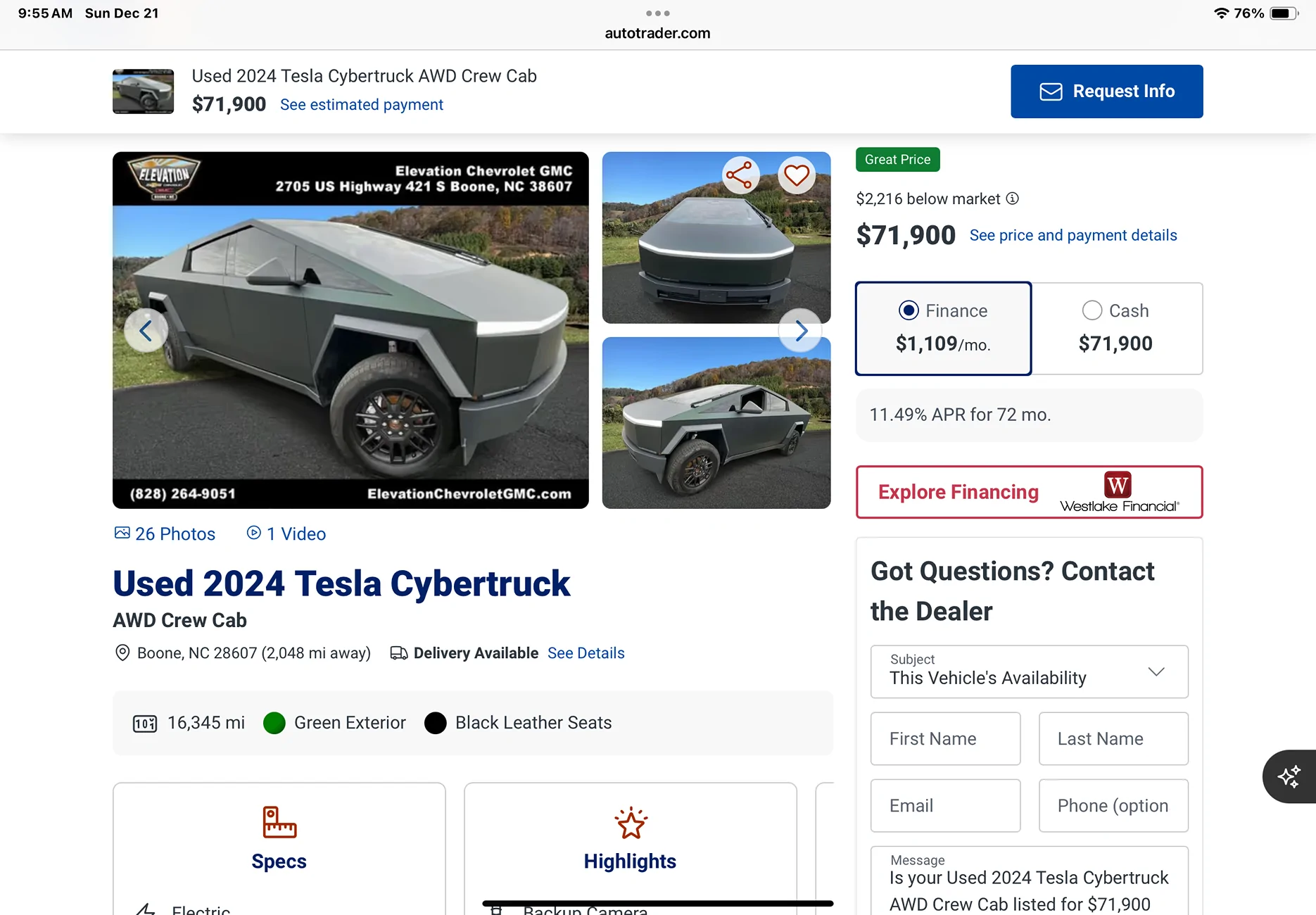Watch the 1 Video link
The height and width of the screenshot is (915, 1316).
coord(286,534)
